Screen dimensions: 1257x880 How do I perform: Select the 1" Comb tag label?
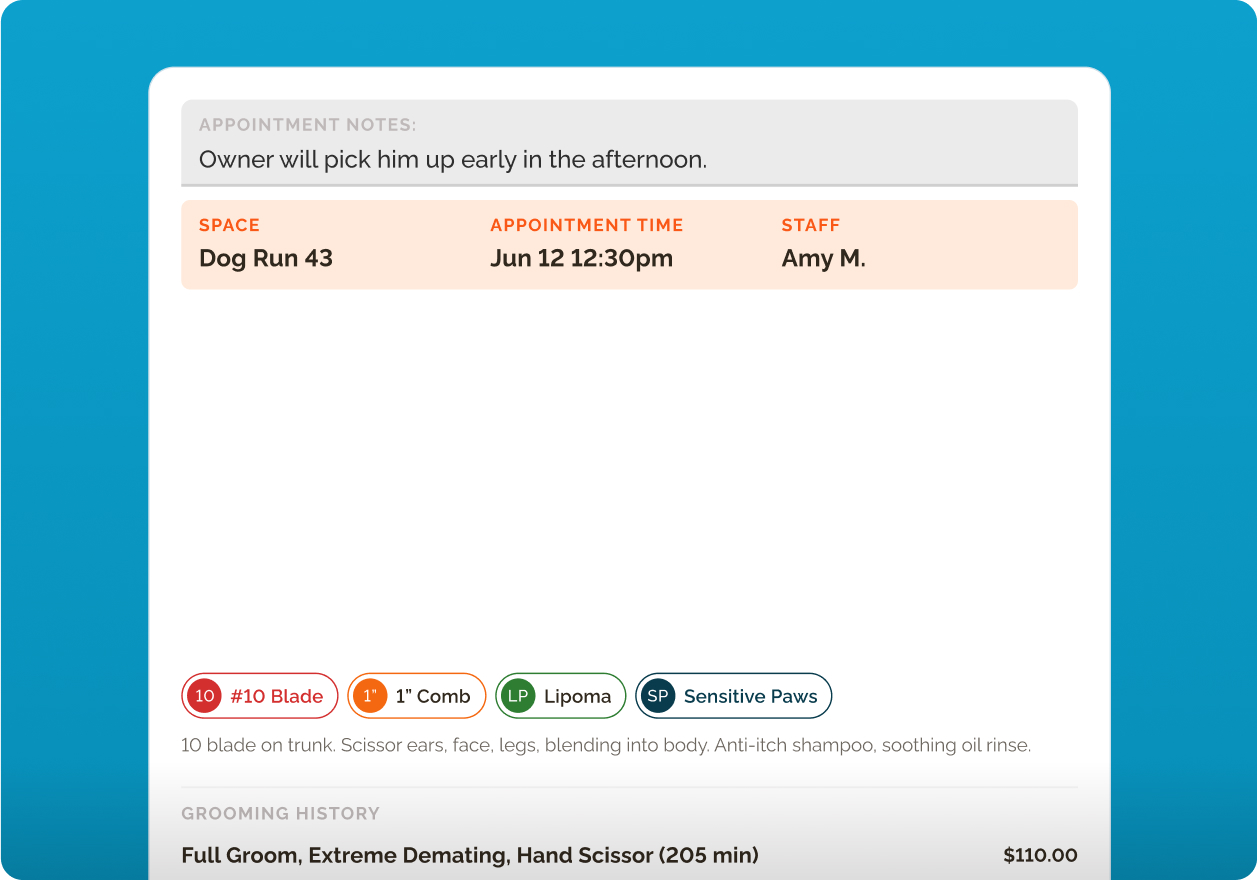coord(433,697)
